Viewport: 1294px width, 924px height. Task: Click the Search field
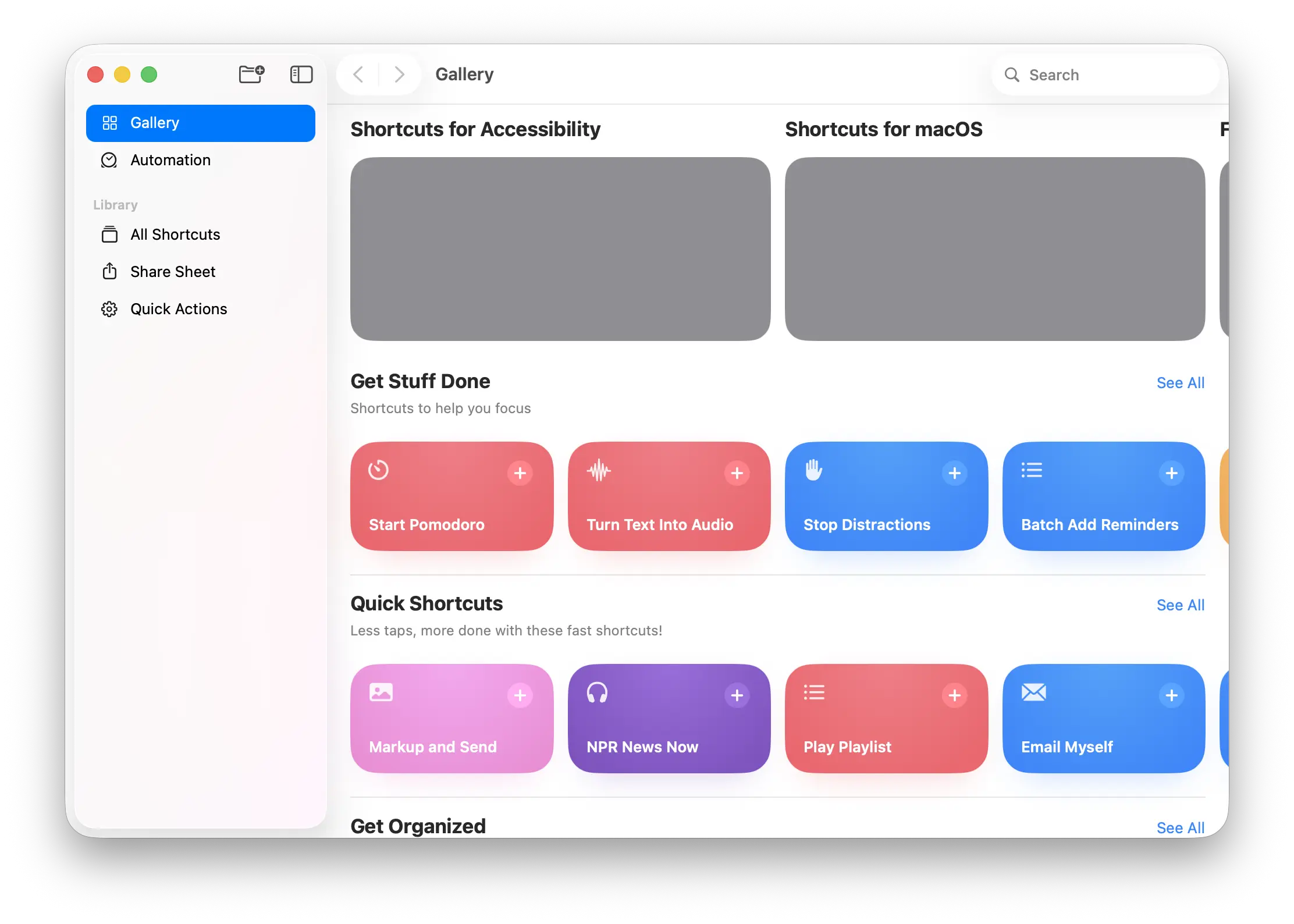point(1105,75)
